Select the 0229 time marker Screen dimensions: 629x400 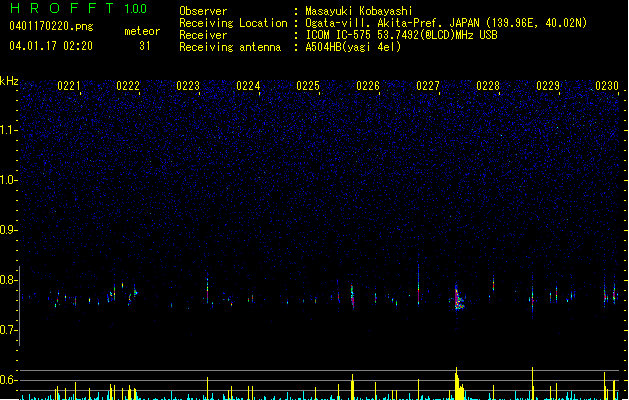(548, 86)
